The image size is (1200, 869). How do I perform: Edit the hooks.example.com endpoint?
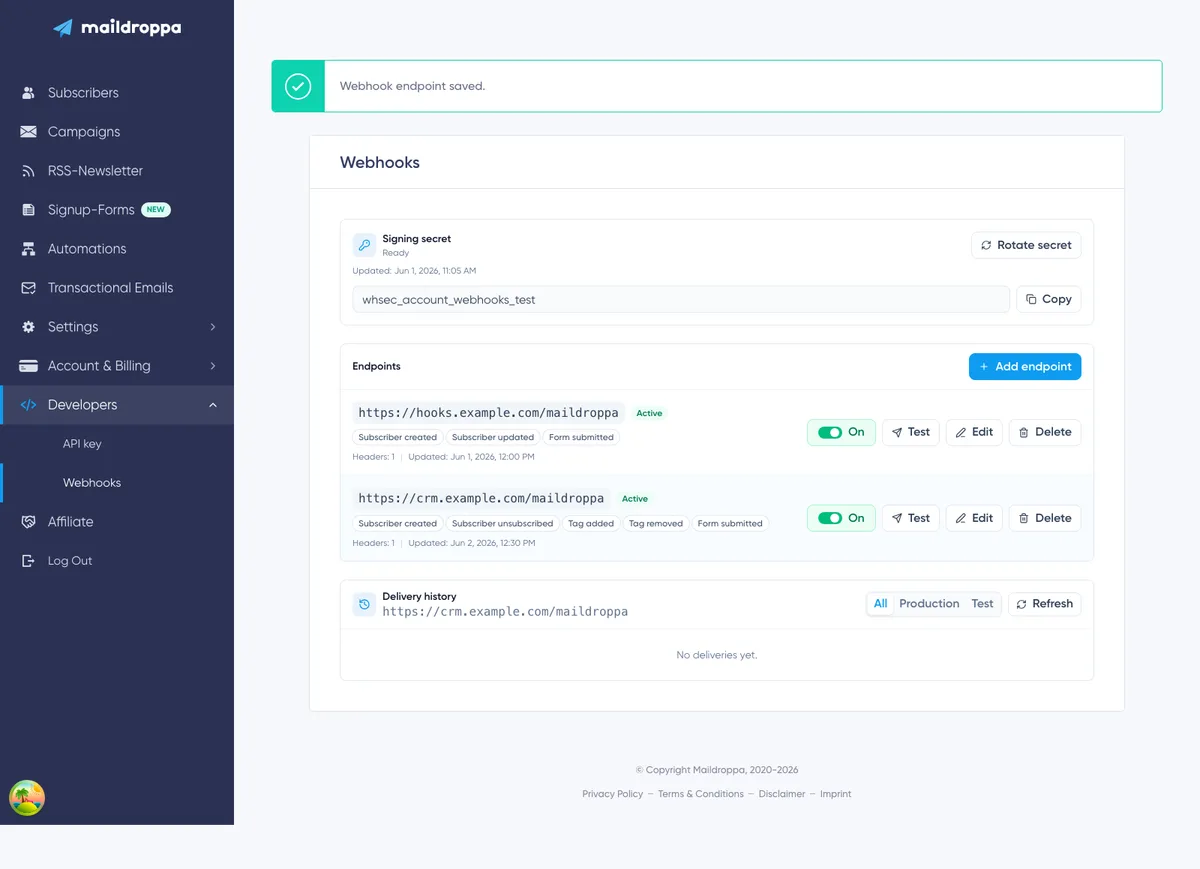[x=974, y=432]
